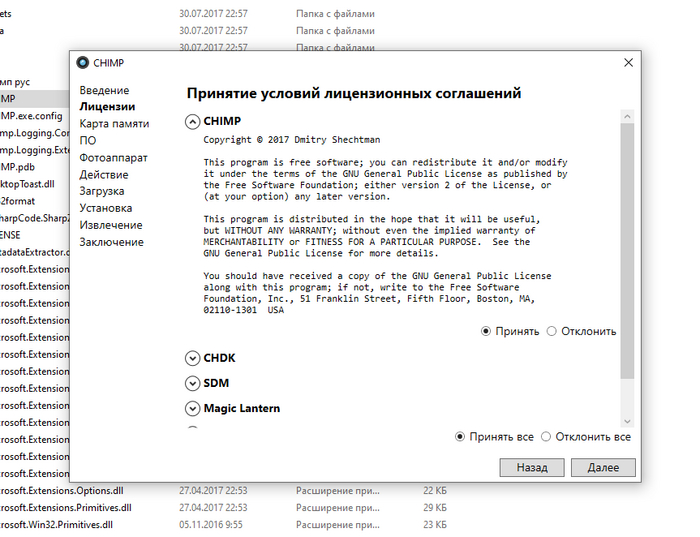Select Microsoft.Extensions.Primitives.dll in Explorer window
The height and width of the screenshot is (537, 700).
[x=66, y=508]
